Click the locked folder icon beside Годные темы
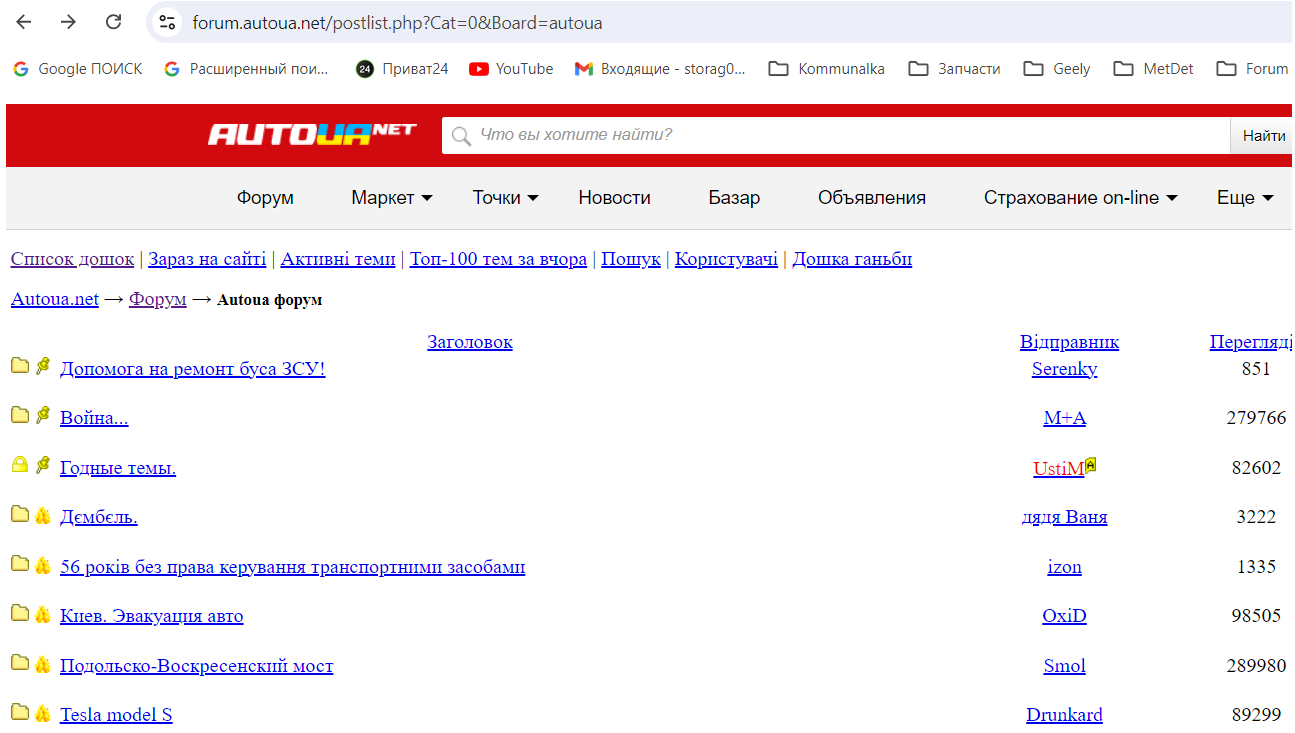This screenshot has width=1295, height=733. point(20,465)
